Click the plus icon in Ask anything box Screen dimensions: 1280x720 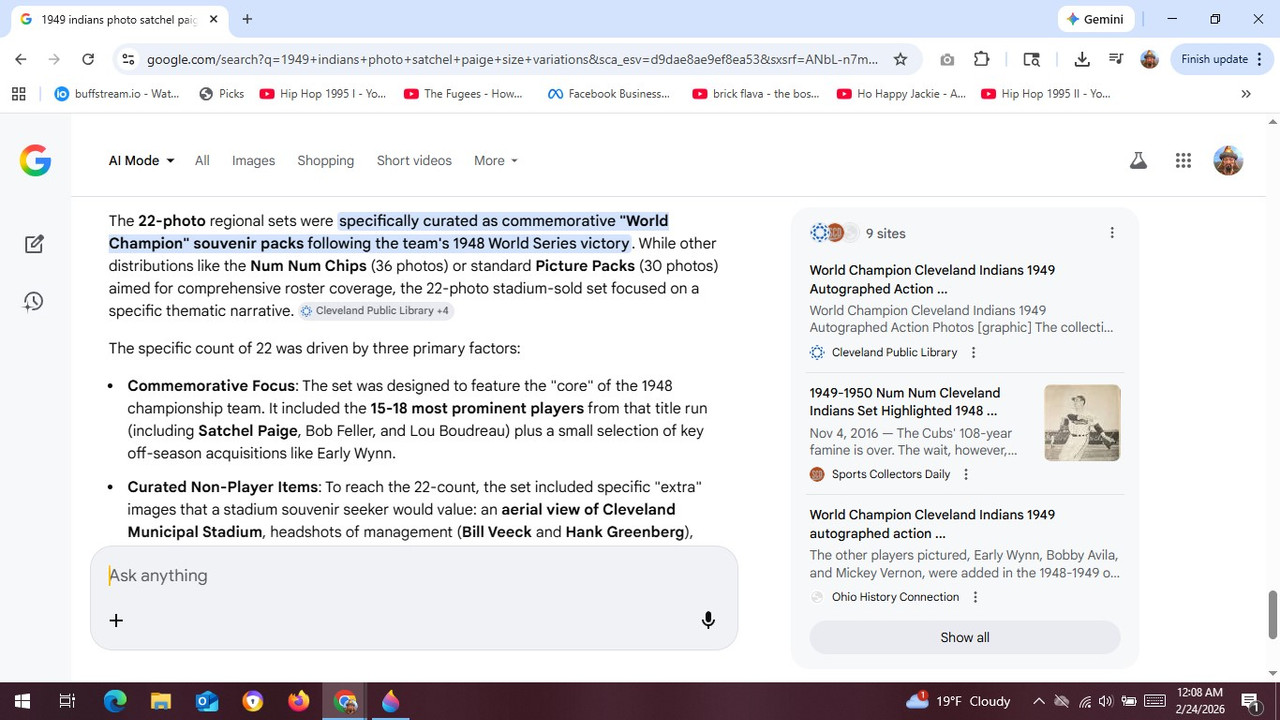coord(116,620)
